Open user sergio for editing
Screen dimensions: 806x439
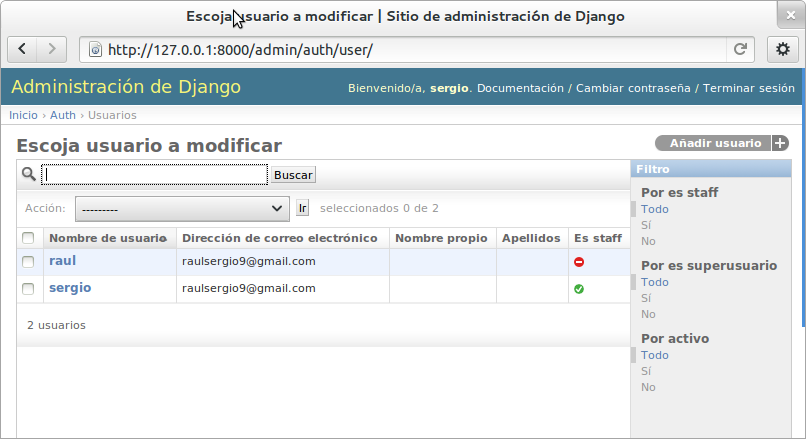[70, 288]
